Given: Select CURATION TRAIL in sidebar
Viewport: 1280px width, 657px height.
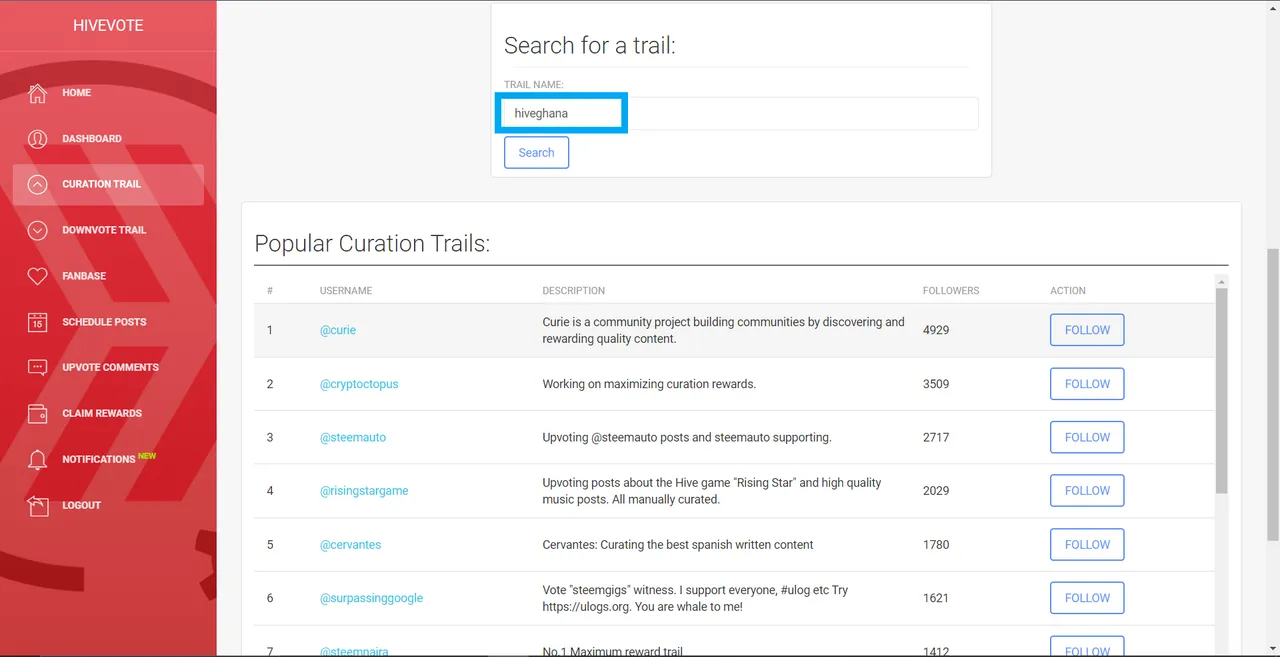Looking at the screenshot, I should coord(108,184).
